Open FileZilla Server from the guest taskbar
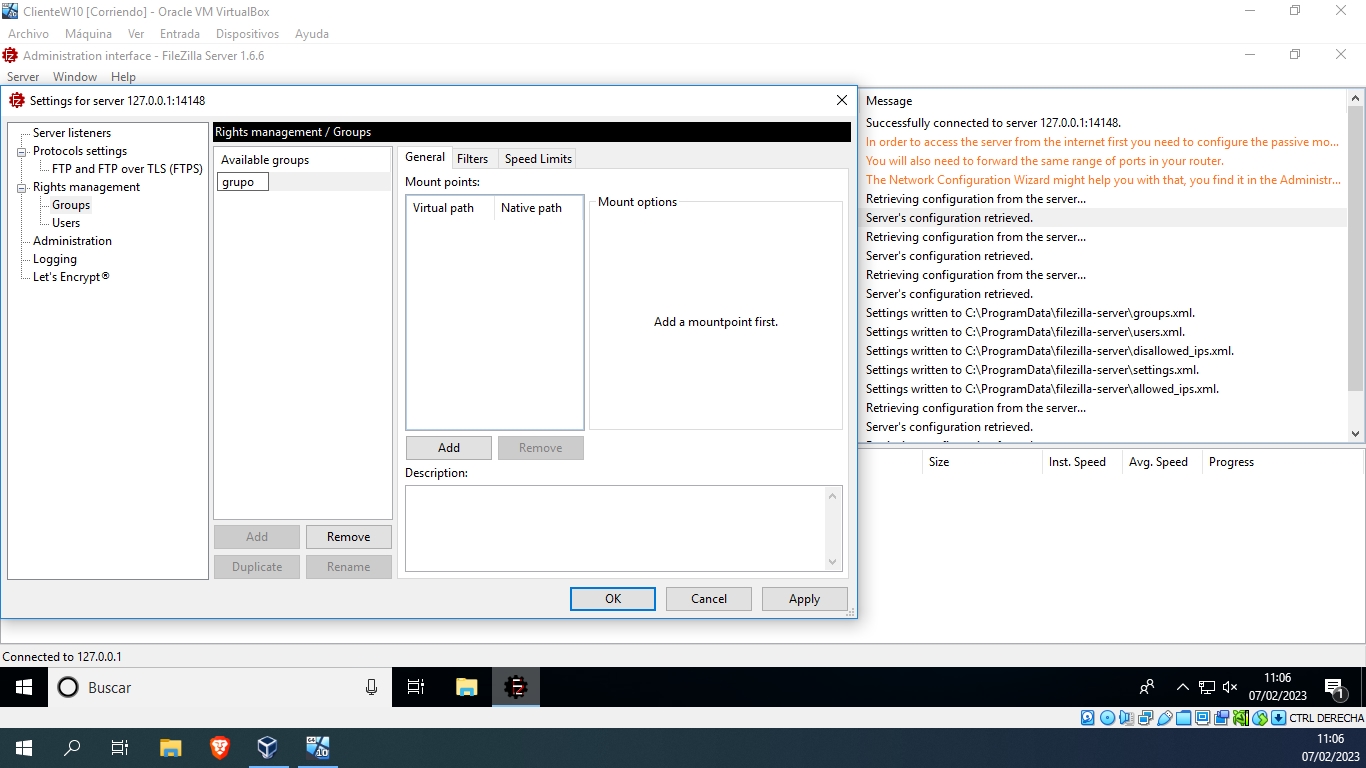Screen dimensions: 1366x768 point(516,687)
